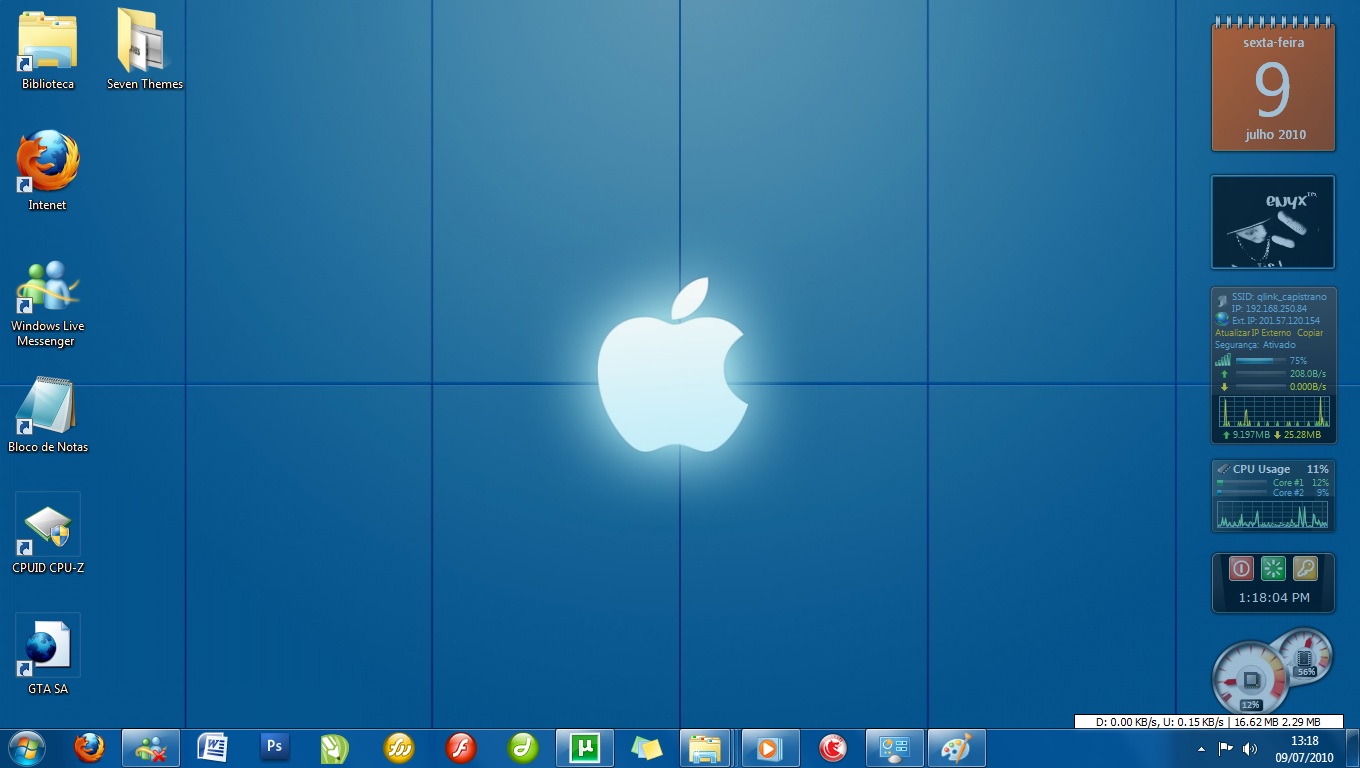Image resolution: width=1360 pixels, height=768 pixels.
Task: Click the wireless signal strength bar at 75%
Action: point(1260,360)
